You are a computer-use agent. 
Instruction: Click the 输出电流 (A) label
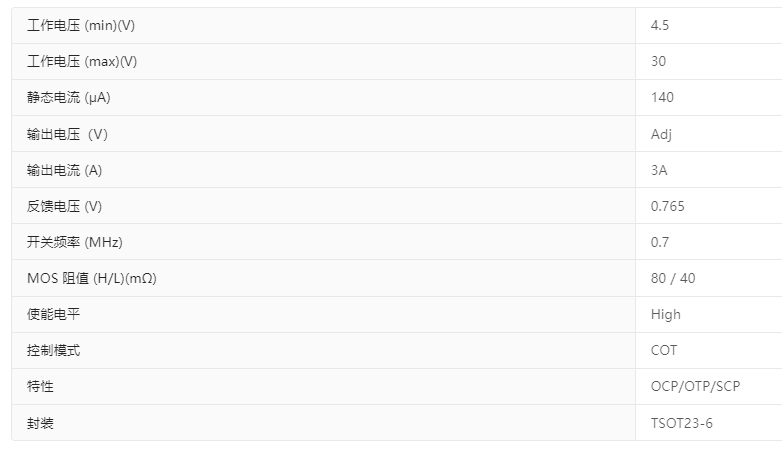point(65,170)
